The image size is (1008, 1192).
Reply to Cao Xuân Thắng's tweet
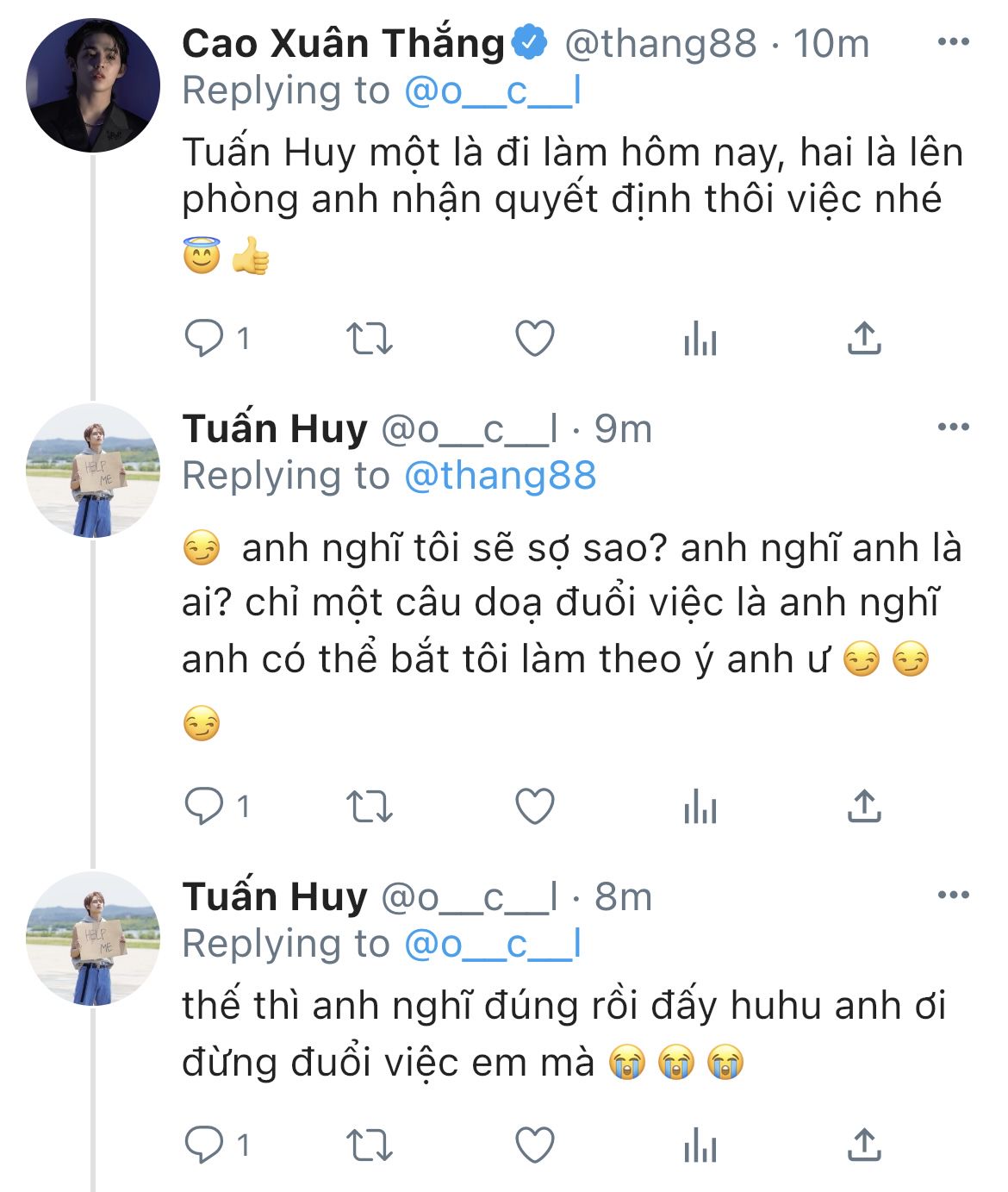click(x=204, y=339)
